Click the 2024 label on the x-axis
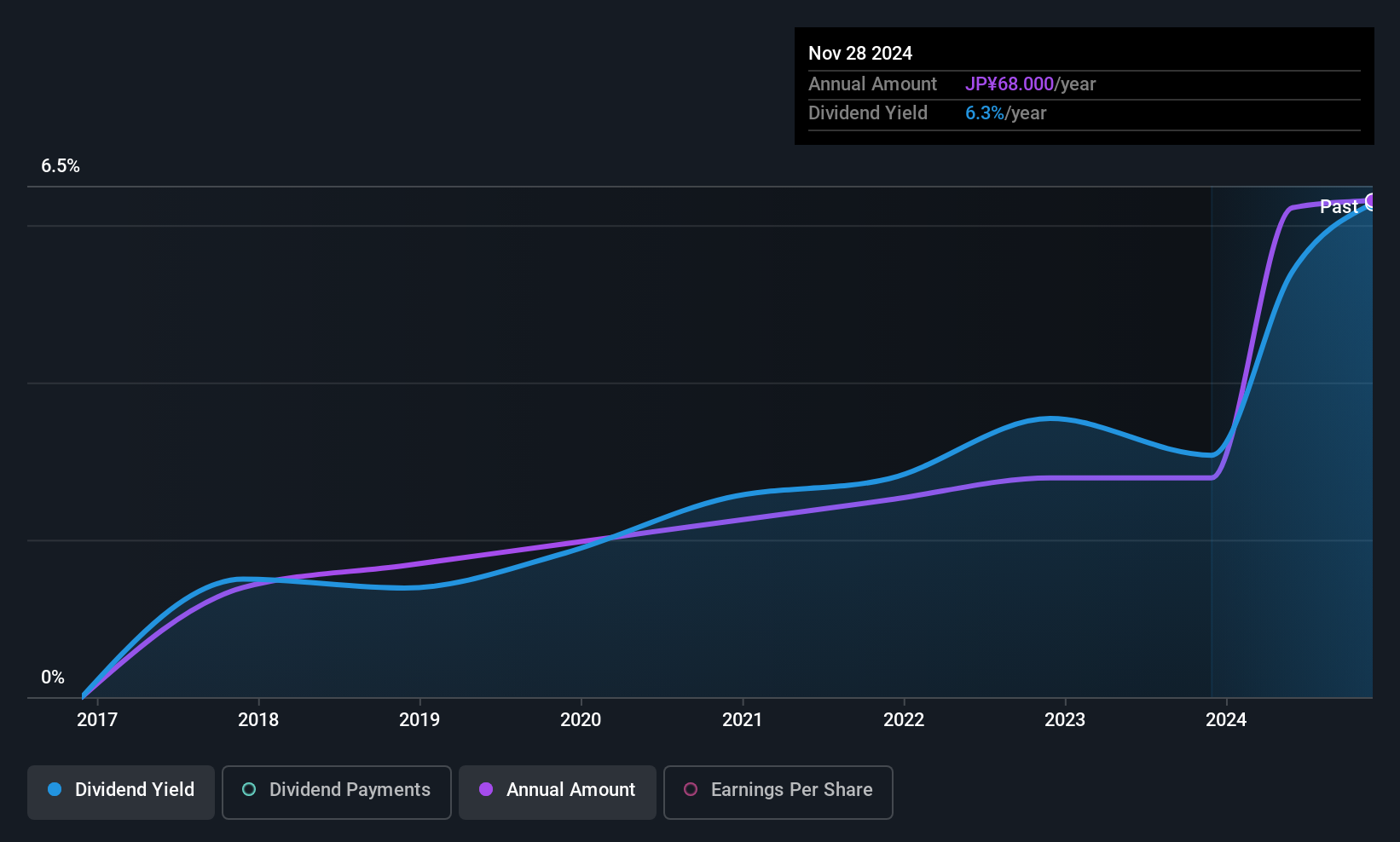 point(1226,720)
